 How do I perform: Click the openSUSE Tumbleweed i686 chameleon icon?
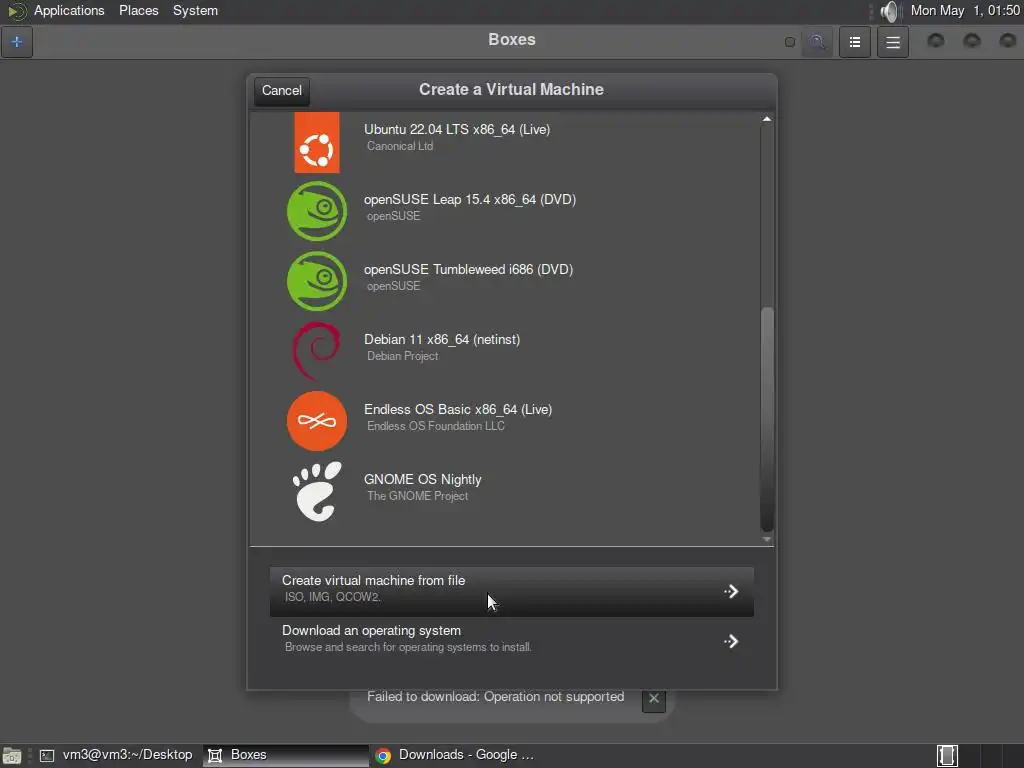tap(317, 281)
